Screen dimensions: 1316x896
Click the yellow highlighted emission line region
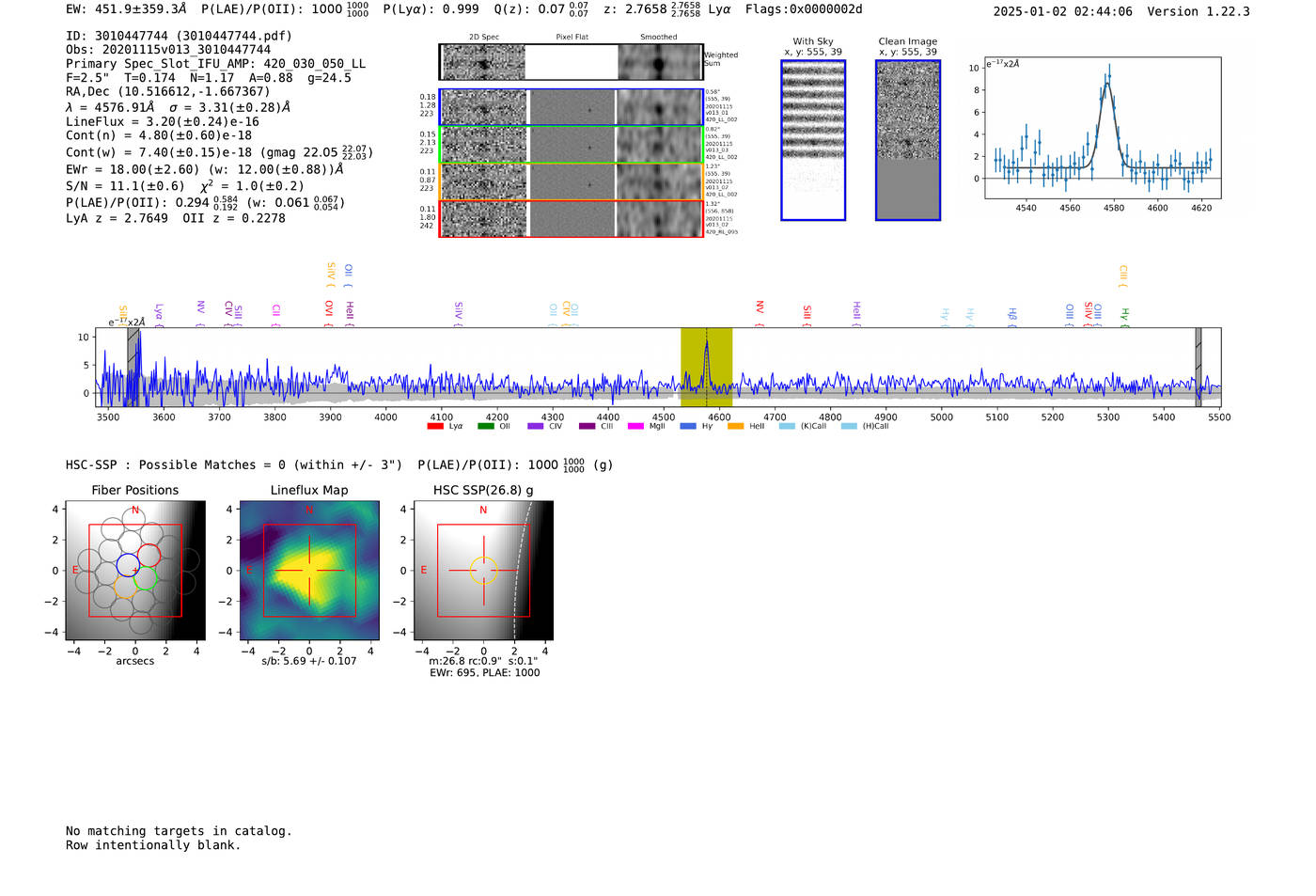point(706,367)
